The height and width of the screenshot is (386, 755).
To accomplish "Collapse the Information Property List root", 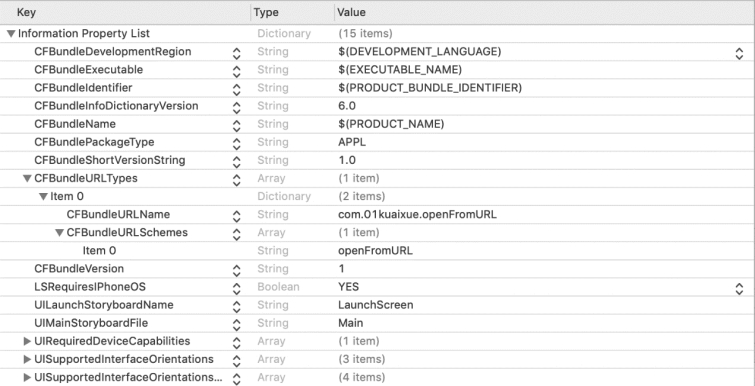I will pos(11,34).
